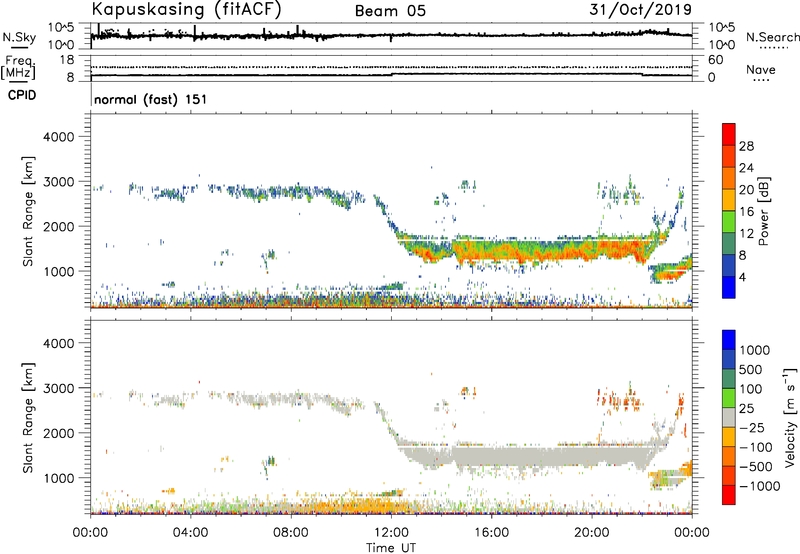The height and width of the screenshot is (554, 800).
Task: Select the 24 label on the Power colorbar
Action: point(746,168)
